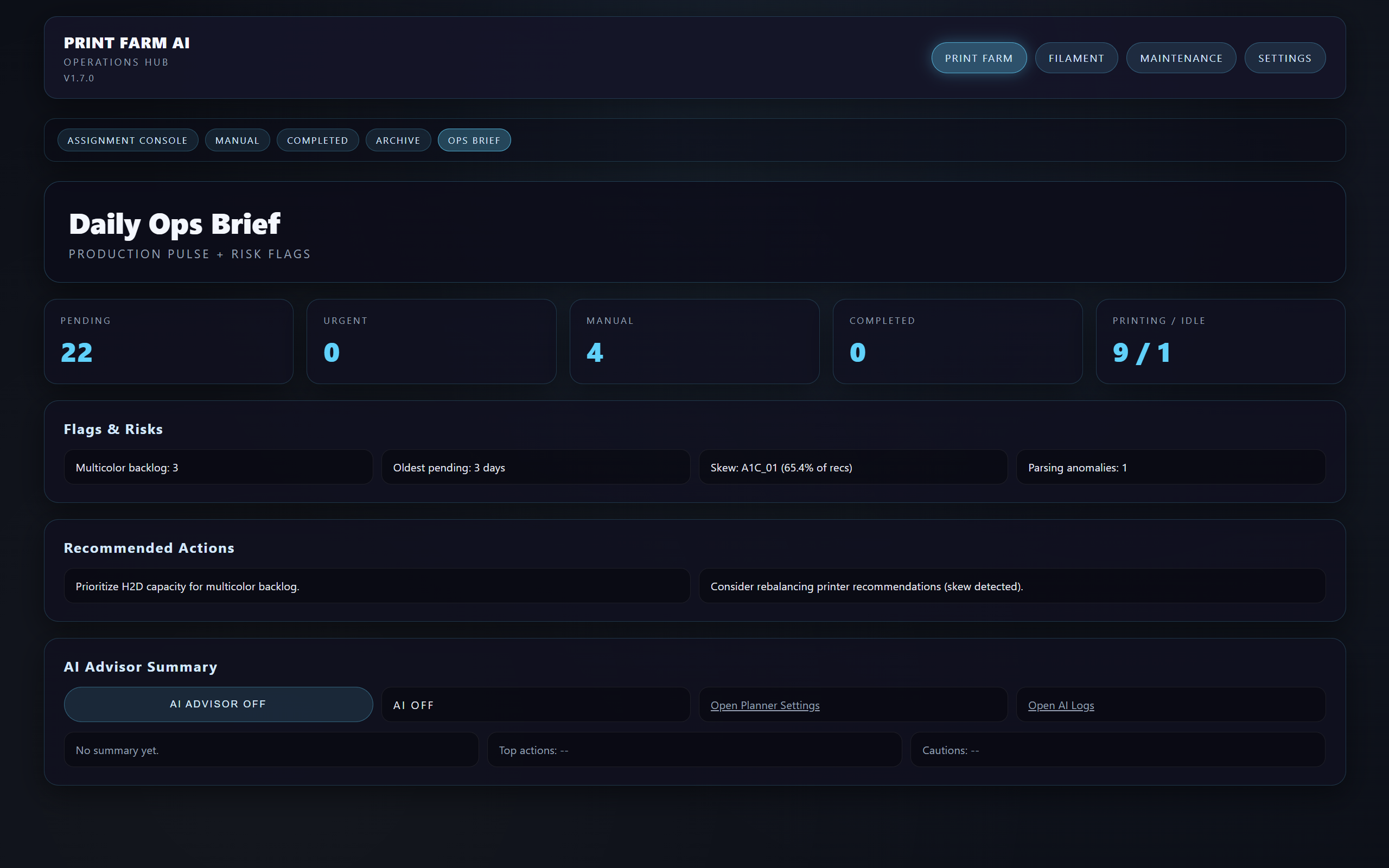Select the Multicolor backlog flag

pos(218,467)
